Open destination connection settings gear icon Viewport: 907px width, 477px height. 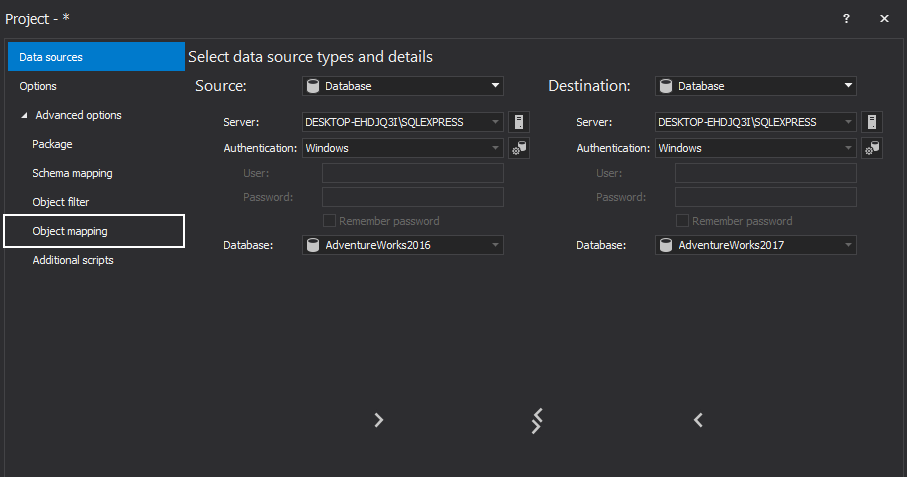click(x=871, y=148)
